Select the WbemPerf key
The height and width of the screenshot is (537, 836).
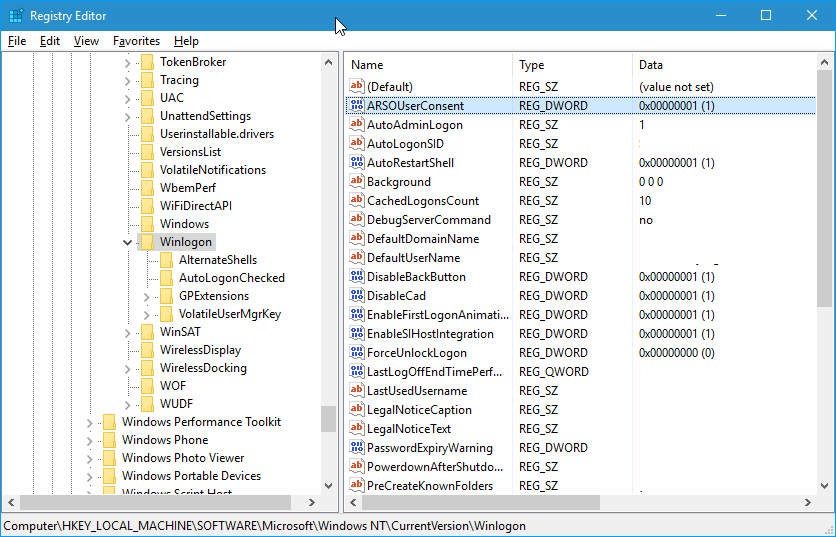click(188, 188)
